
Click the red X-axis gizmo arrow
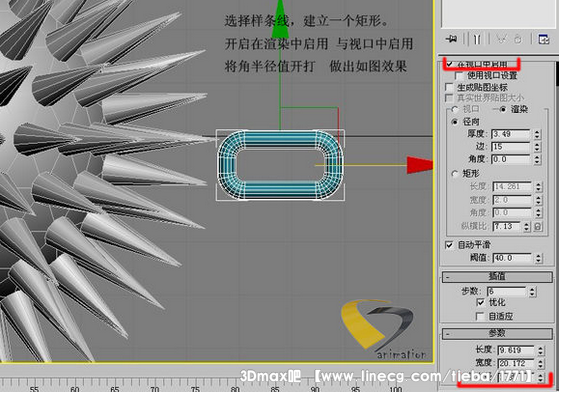tap(420, 165)
